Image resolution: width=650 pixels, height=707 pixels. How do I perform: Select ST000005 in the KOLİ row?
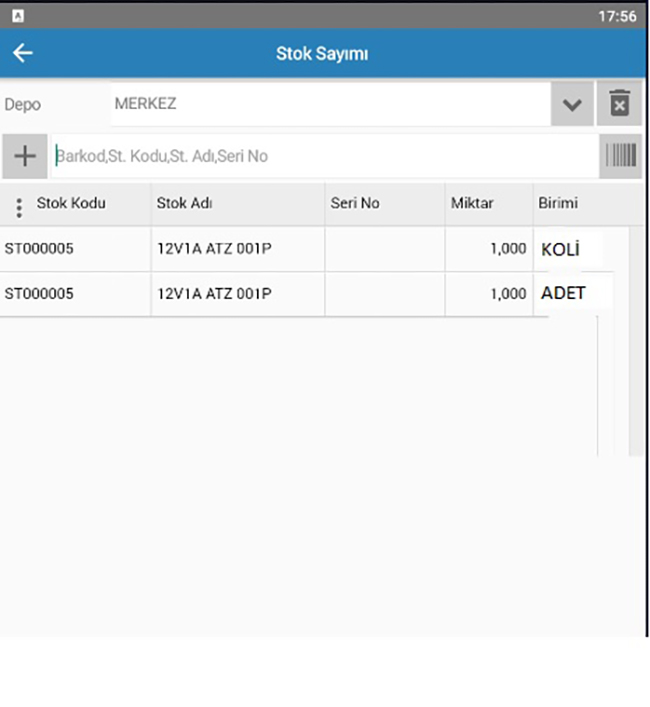pos(39,248)
